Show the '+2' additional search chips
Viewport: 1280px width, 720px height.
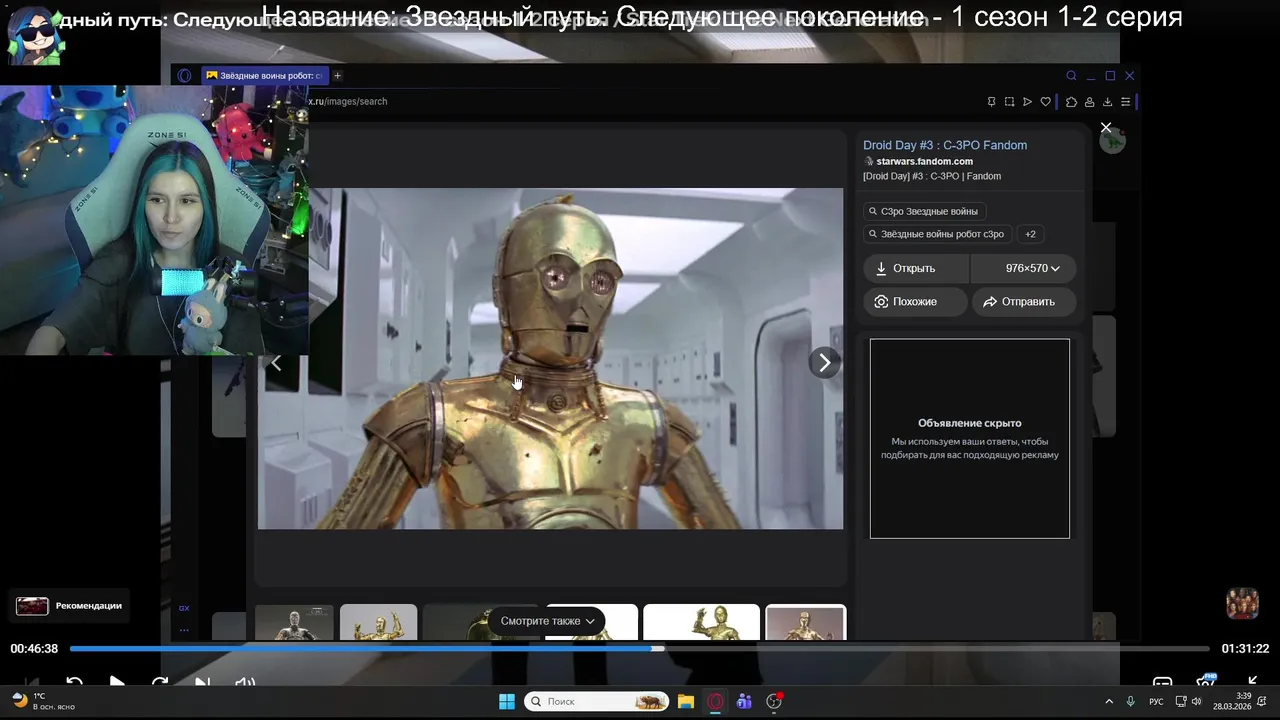click(1030, 234)
